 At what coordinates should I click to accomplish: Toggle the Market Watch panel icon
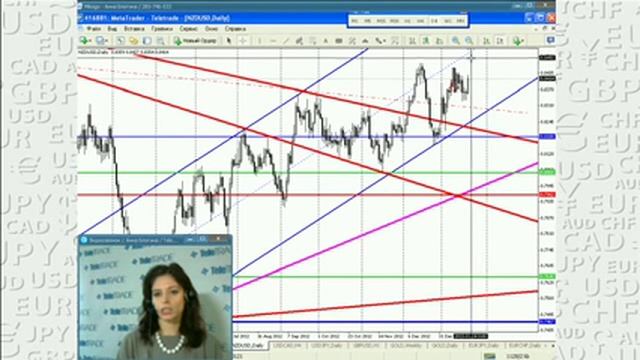tap(120, 40)
